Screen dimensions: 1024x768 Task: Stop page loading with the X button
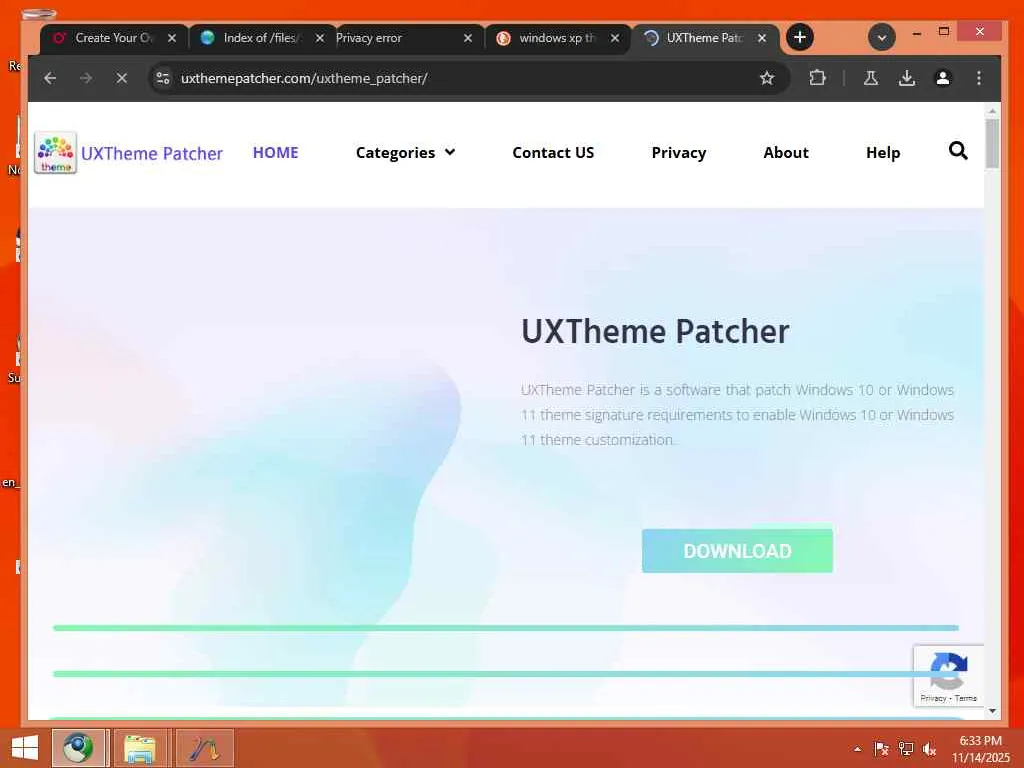coord(121,78)
